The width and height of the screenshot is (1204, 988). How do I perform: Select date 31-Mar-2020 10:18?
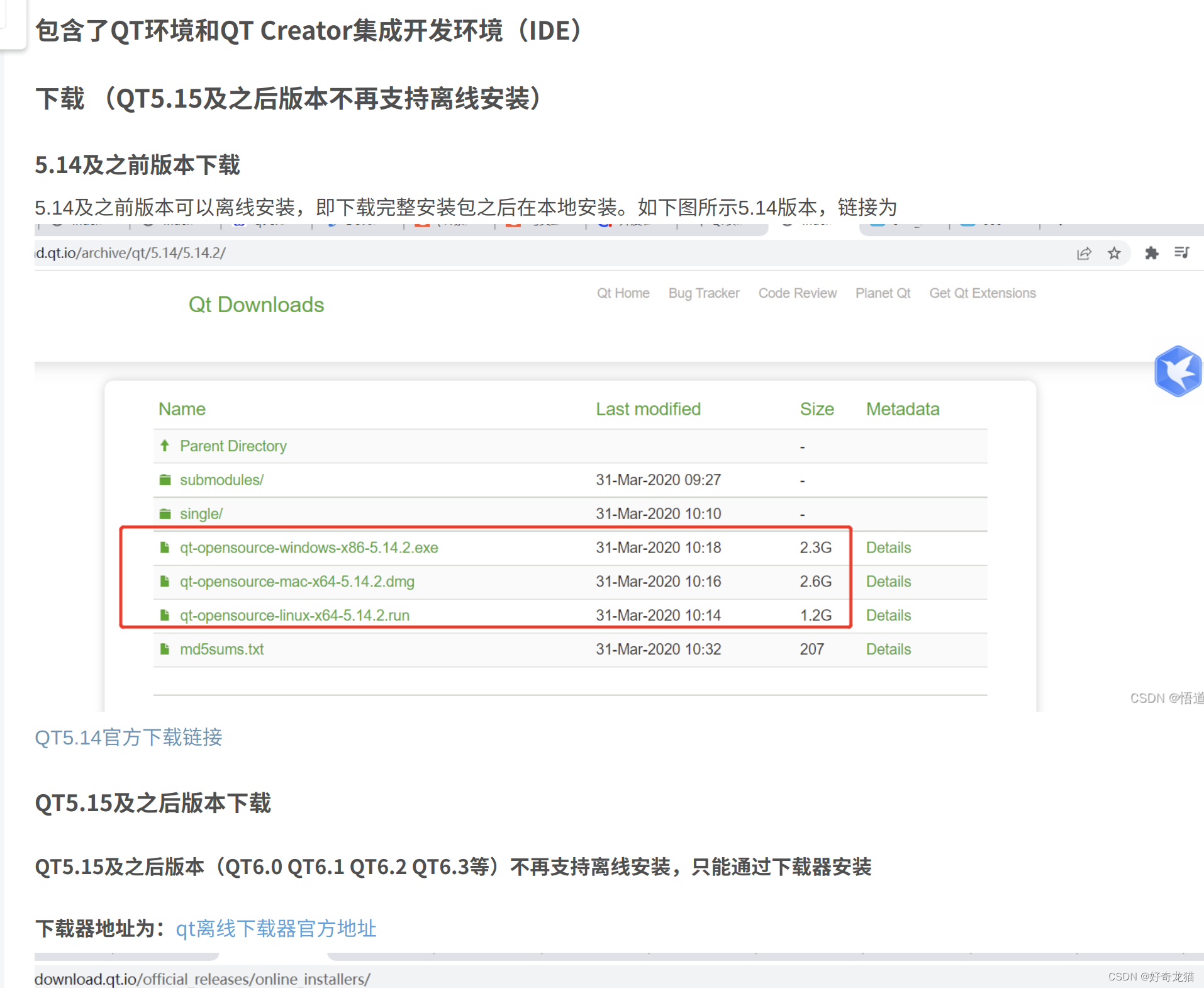[x=658, y=547]
